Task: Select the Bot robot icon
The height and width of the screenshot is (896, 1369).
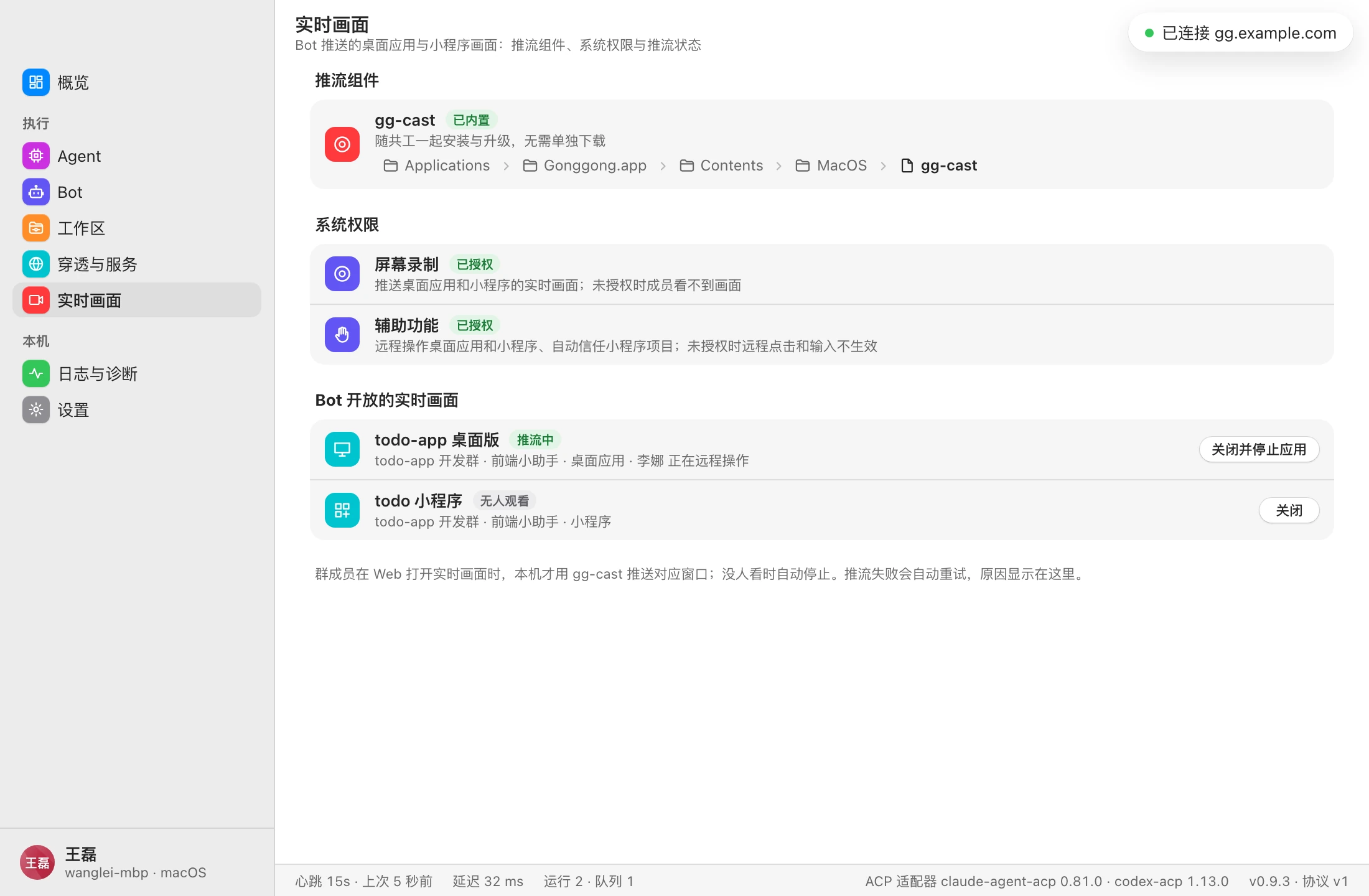Action: (36, 192)
